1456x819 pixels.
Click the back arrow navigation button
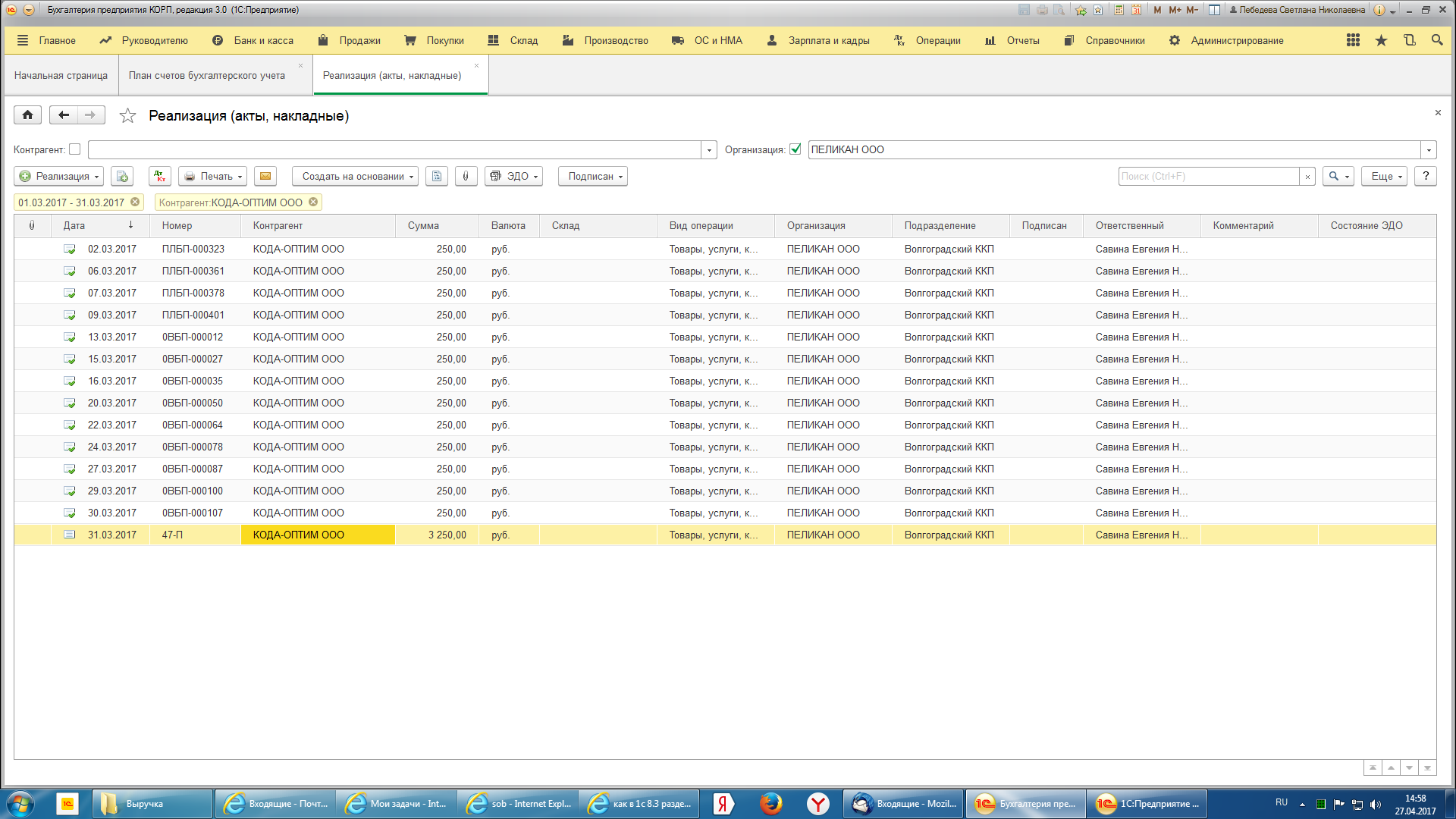click(x=64, y=115)
